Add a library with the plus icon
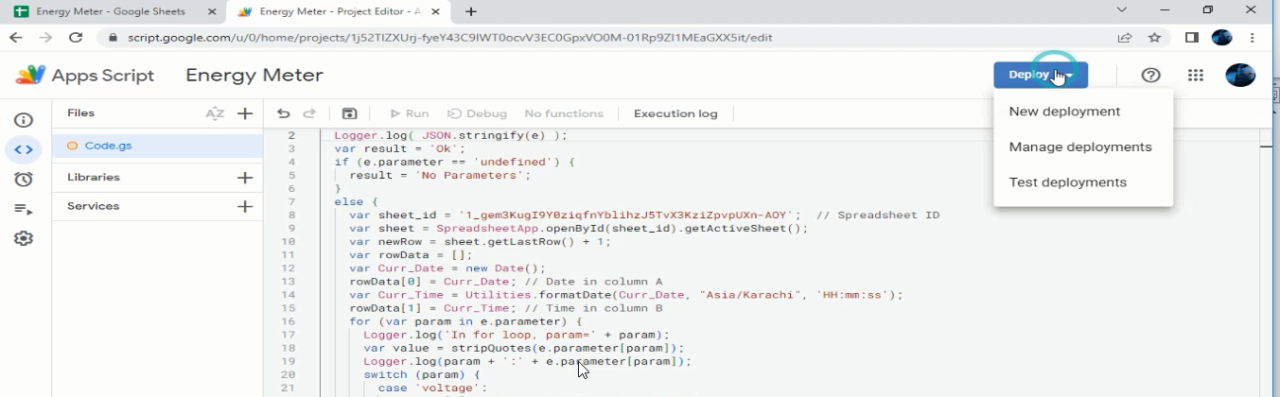This screenshot has height=397, width=1280. pos(245,178)
